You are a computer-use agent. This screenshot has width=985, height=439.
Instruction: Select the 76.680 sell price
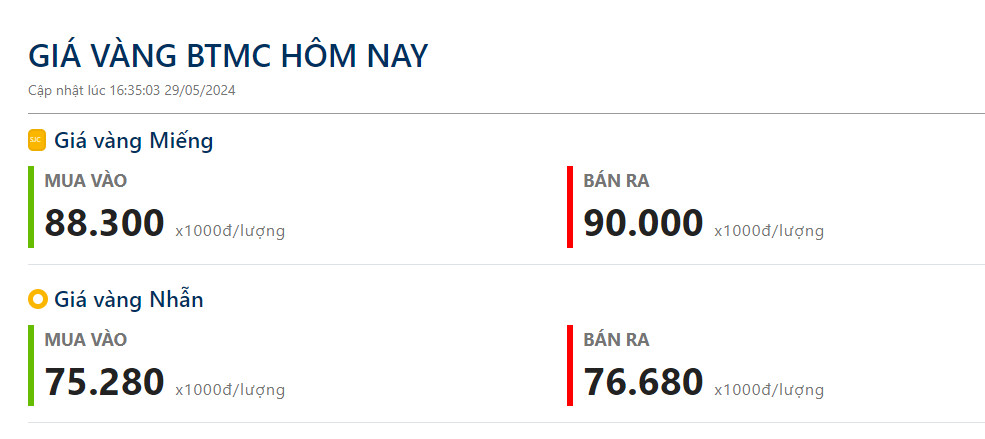[x=643, y=382]
